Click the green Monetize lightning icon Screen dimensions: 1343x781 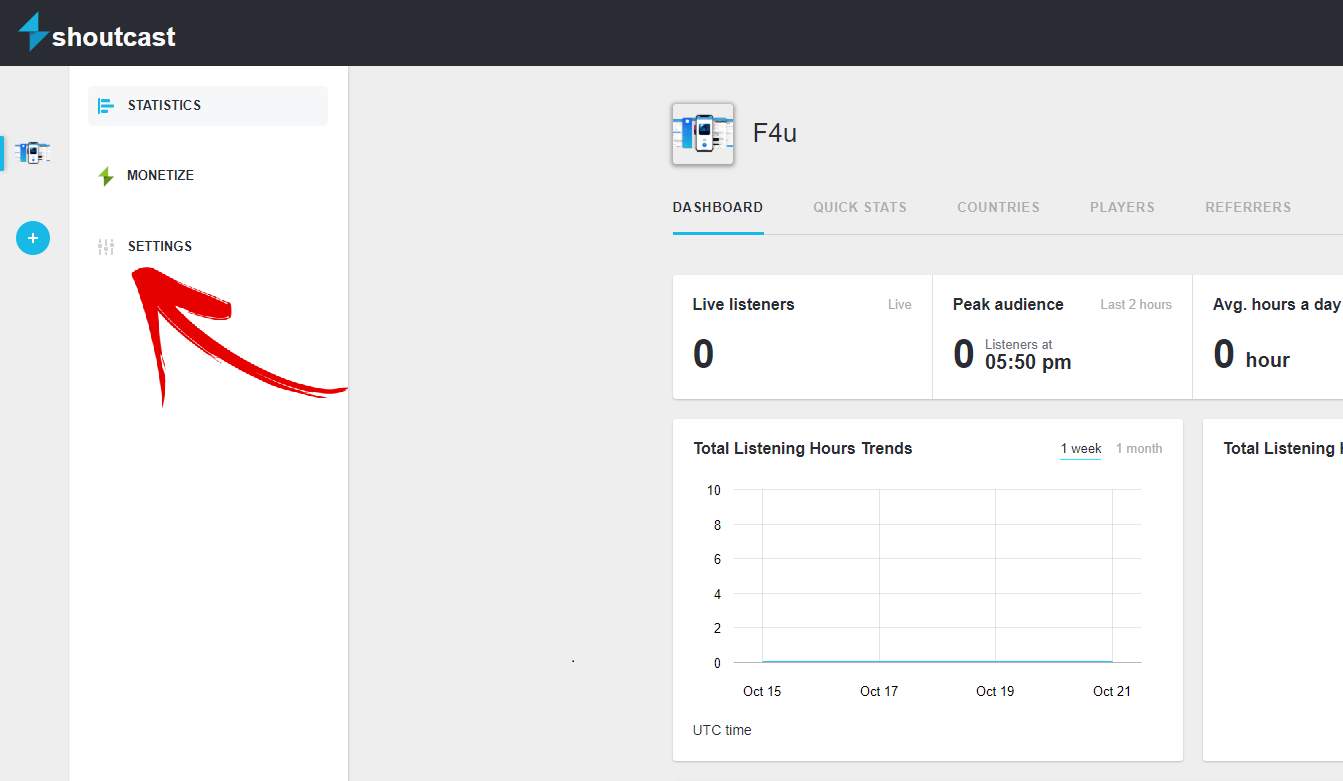tap(106, 176)
